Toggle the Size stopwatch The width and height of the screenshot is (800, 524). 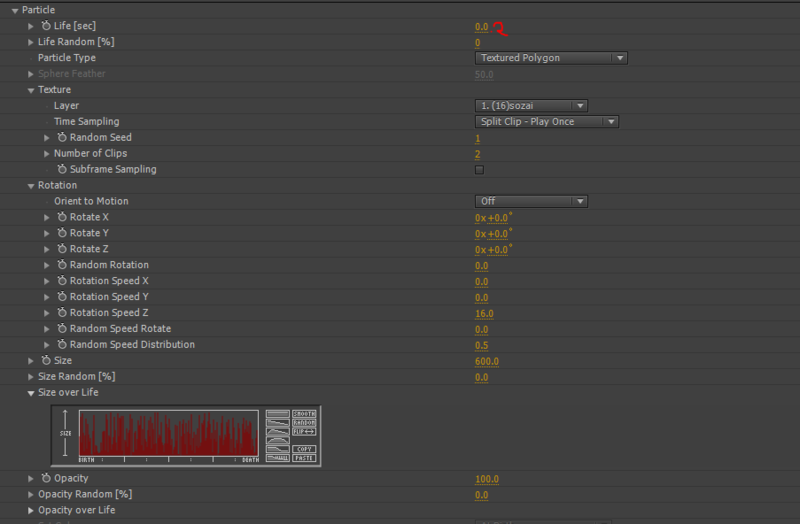(x=46, y=360)
